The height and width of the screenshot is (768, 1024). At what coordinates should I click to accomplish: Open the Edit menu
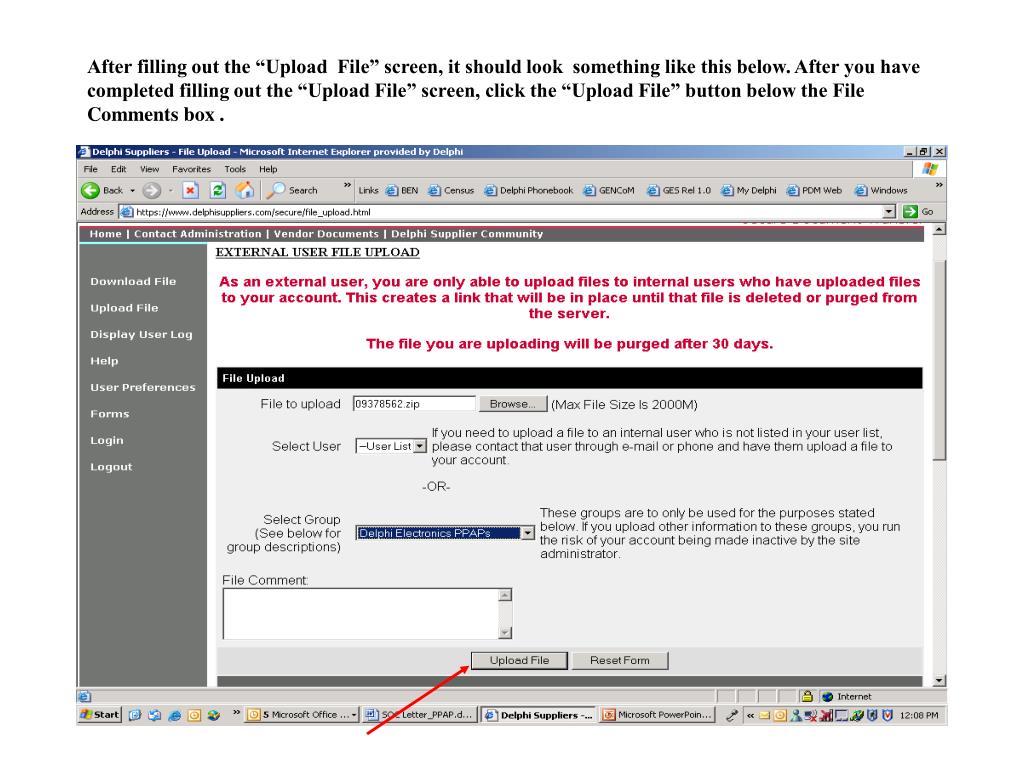point(118,169)
